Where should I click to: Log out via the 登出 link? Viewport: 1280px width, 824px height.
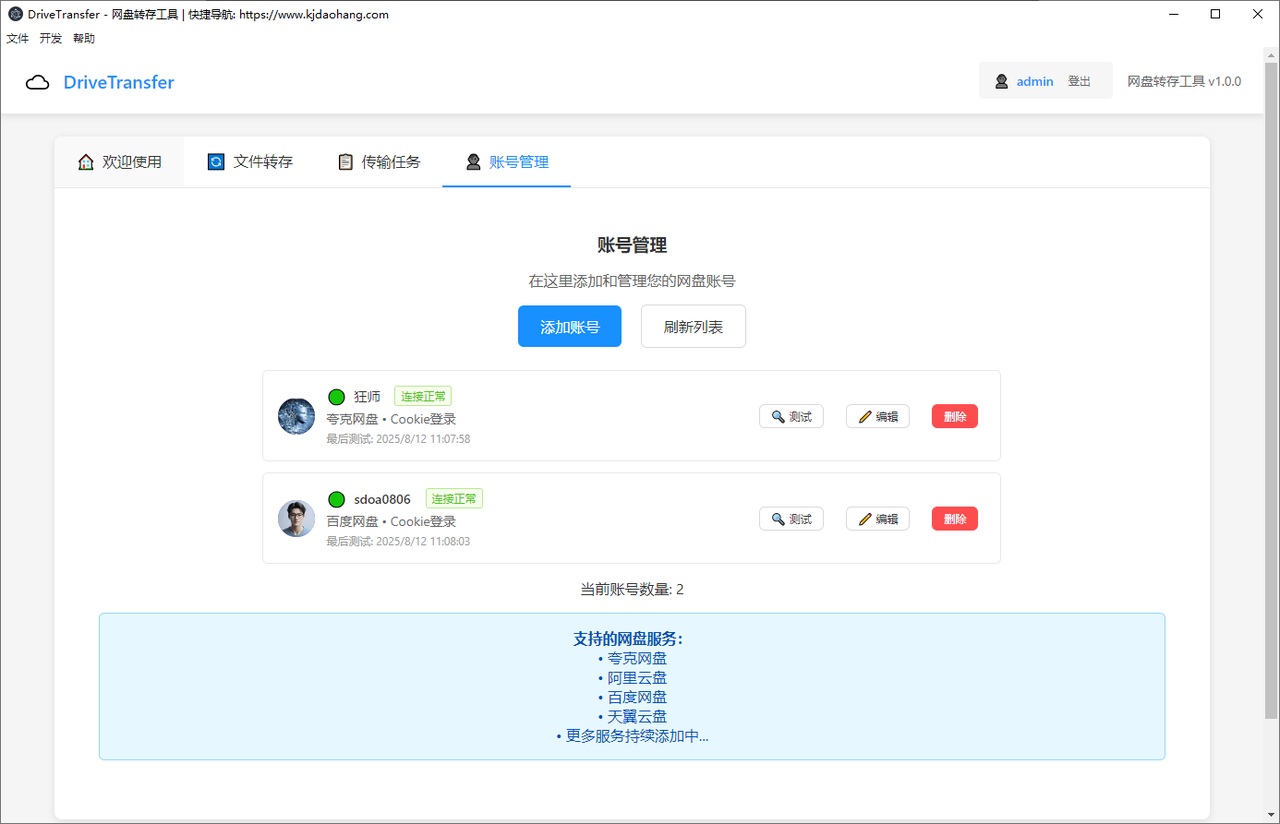click(1079, 82)
